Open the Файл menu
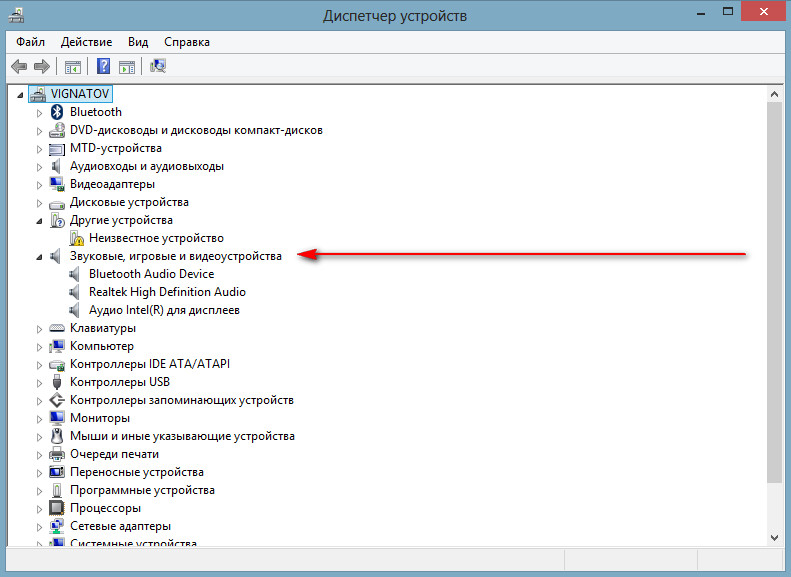Image resolution: width=791 pixels, height=577 pixels. coord(30,42)
